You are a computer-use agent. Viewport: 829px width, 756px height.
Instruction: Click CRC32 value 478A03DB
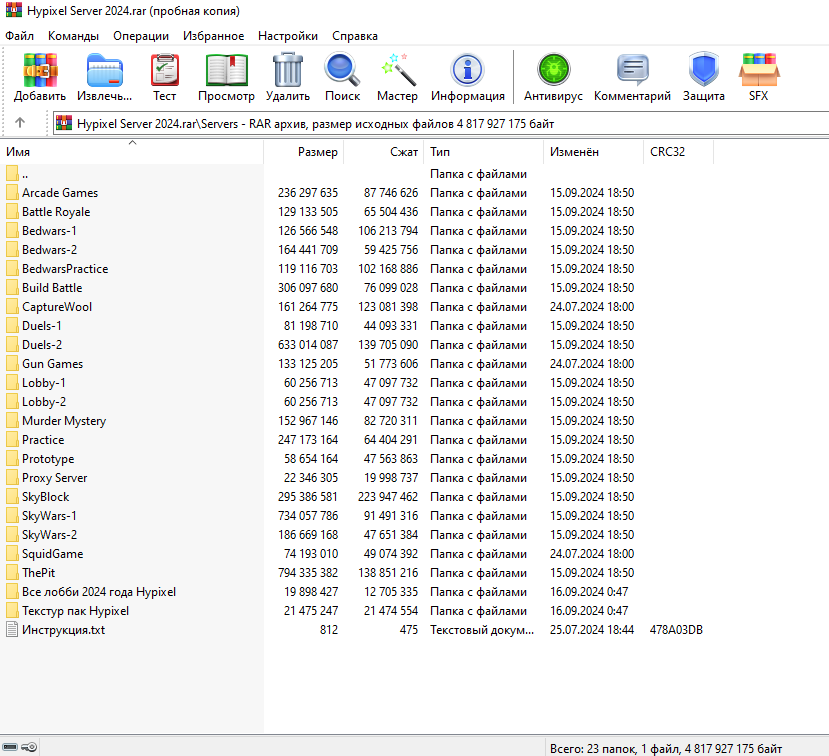point(676,630)
